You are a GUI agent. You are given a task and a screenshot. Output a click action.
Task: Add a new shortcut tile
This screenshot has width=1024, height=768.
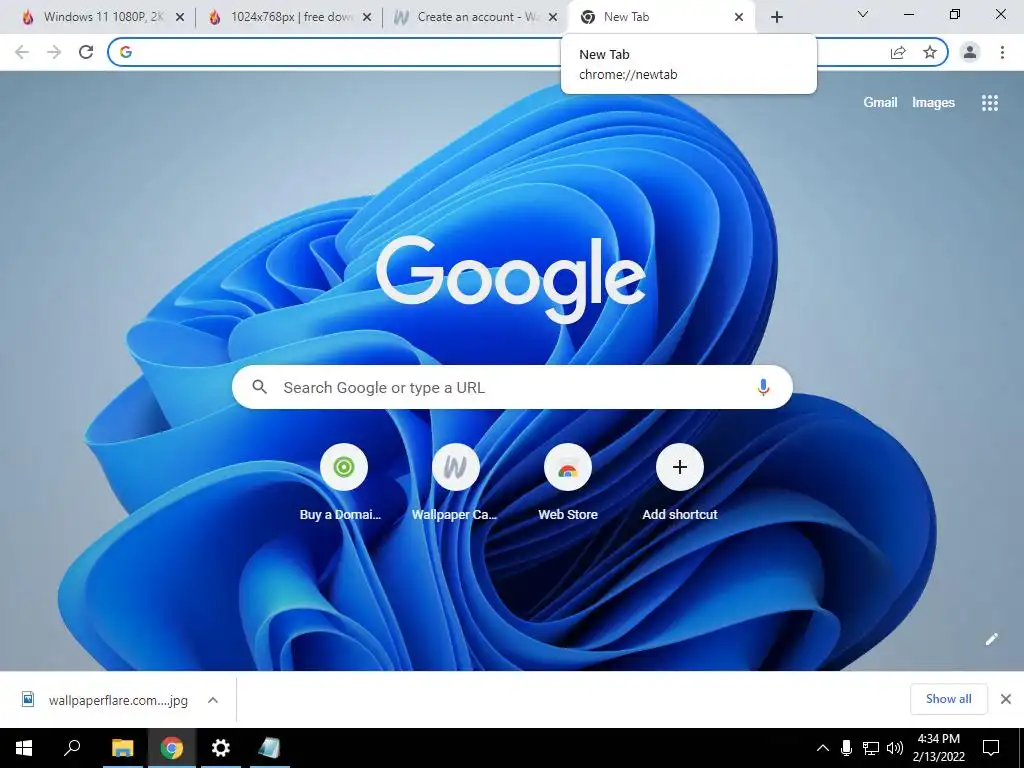tap(680, 483)
